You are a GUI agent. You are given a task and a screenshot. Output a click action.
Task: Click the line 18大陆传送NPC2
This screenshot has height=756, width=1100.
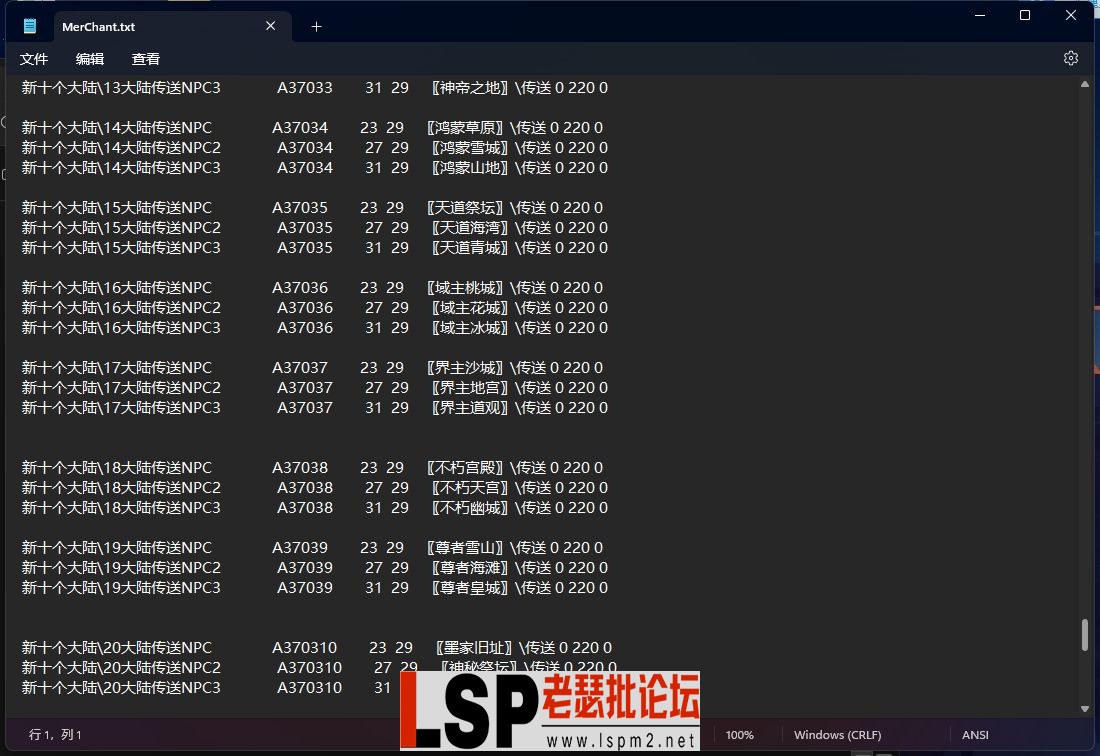tap(314, 487)
